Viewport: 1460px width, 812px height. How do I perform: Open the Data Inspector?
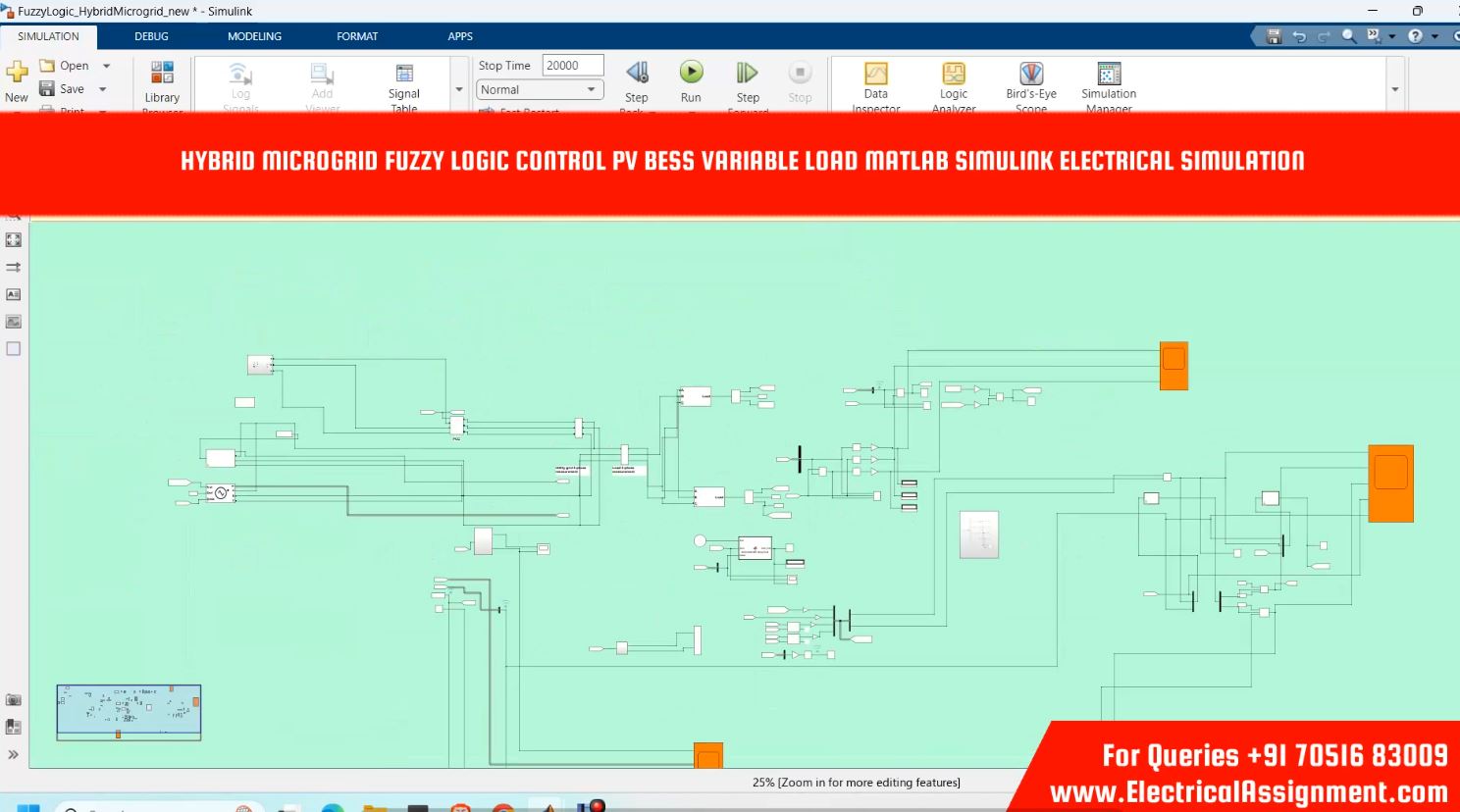pos(875,75)
